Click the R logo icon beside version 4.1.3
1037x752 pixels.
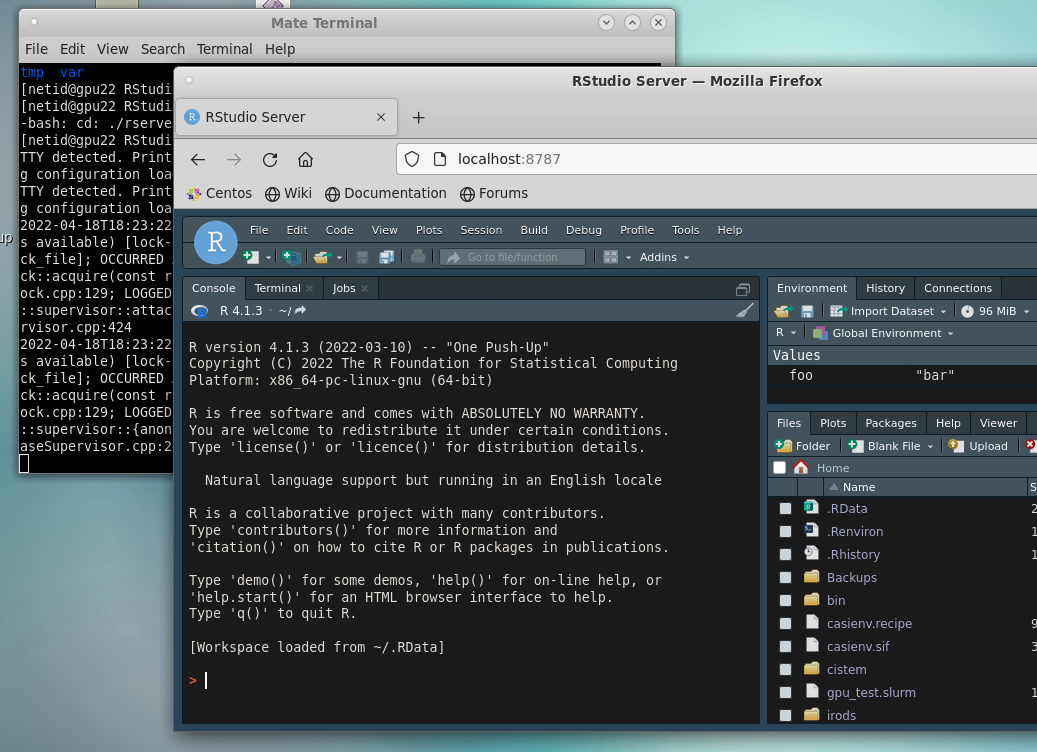pyautogui.click(x=199, y=311)
